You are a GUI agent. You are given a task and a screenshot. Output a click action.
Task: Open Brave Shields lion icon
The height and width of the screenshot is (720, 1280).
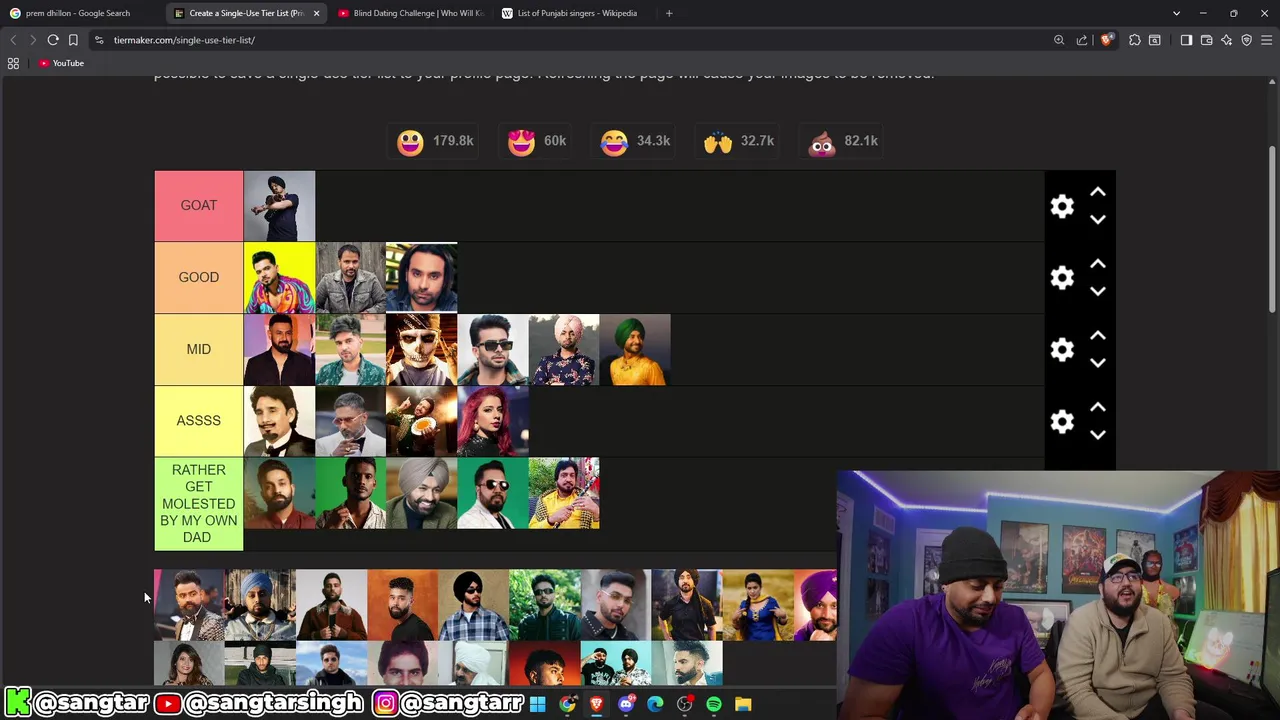(x=1106, y=40)
